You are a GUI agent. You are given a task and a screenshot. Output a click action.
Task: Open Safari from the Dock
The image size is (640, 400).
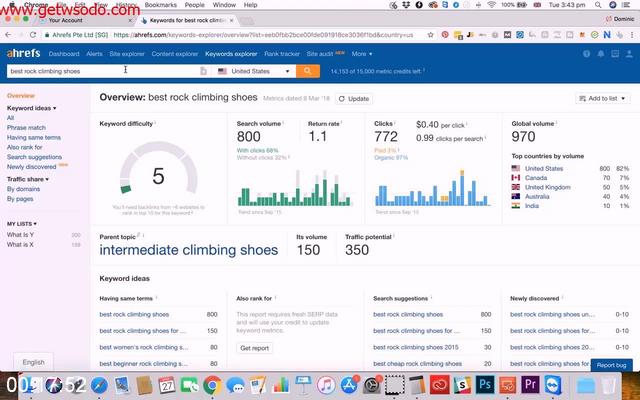[x=99, y=385]
